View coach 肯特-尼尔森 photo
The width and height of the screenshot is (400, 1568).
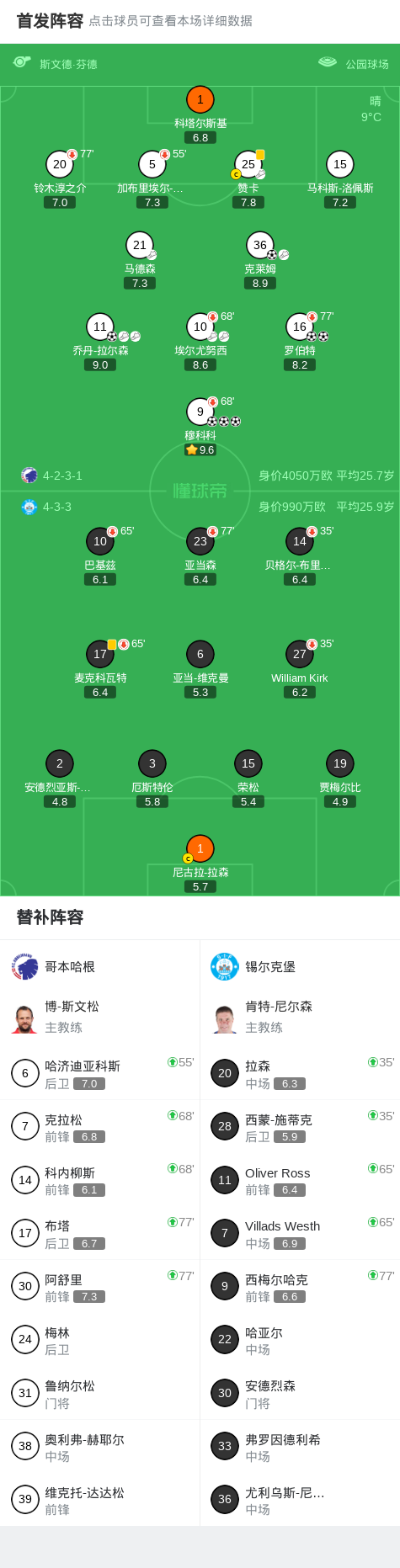pos(225,1018)
